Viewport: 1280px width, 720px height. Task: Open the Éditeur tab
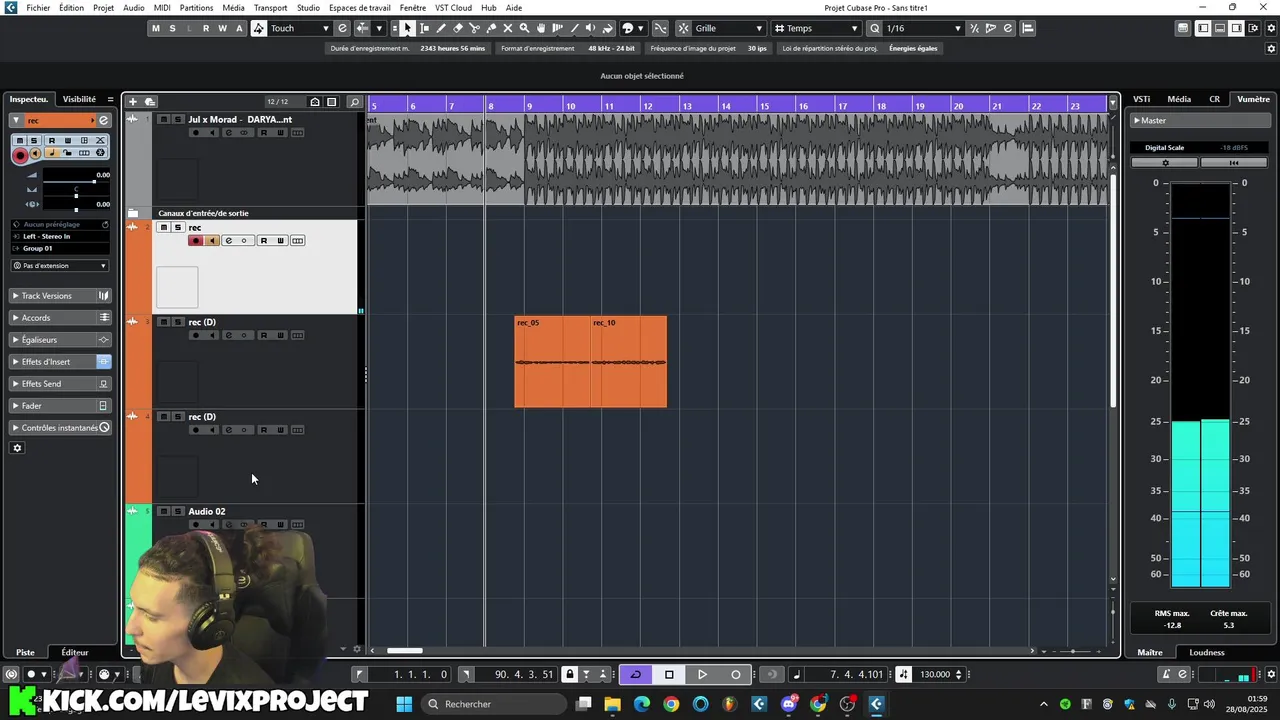pyautogui.click(x=74, y=652)
